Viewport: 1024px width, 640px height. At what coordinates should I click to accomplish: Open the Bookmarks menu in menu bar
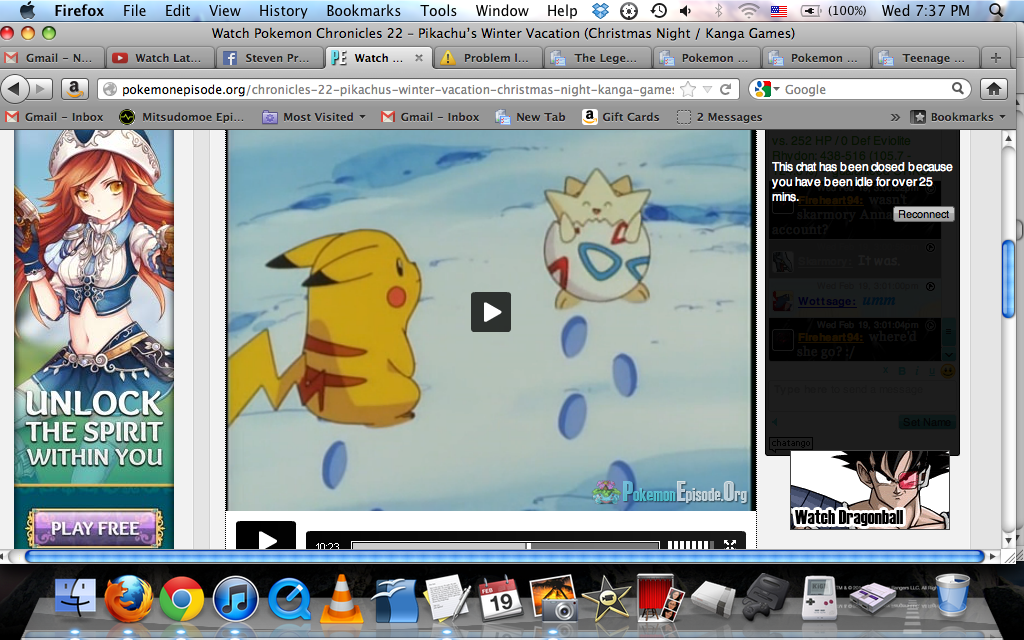[363, 10]
